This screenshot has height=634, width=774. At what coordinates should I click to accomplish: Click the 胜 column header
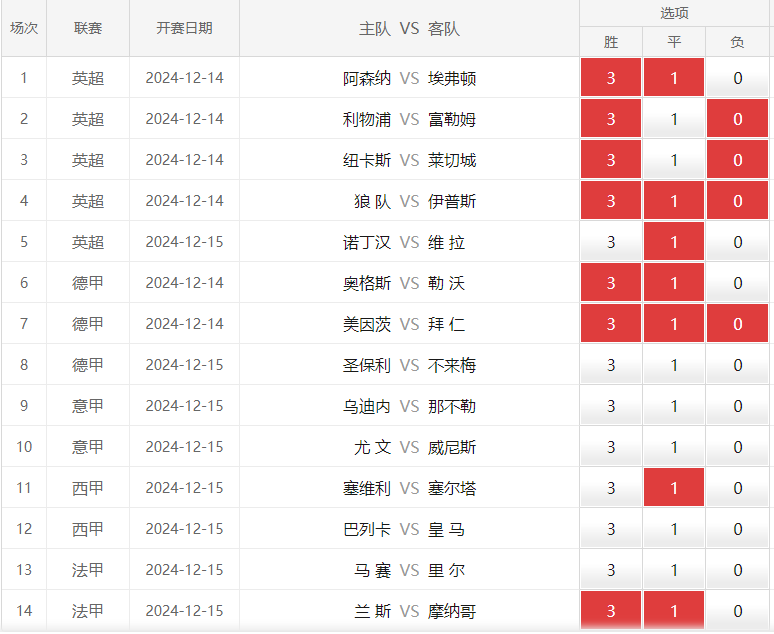tap(611, 42)
